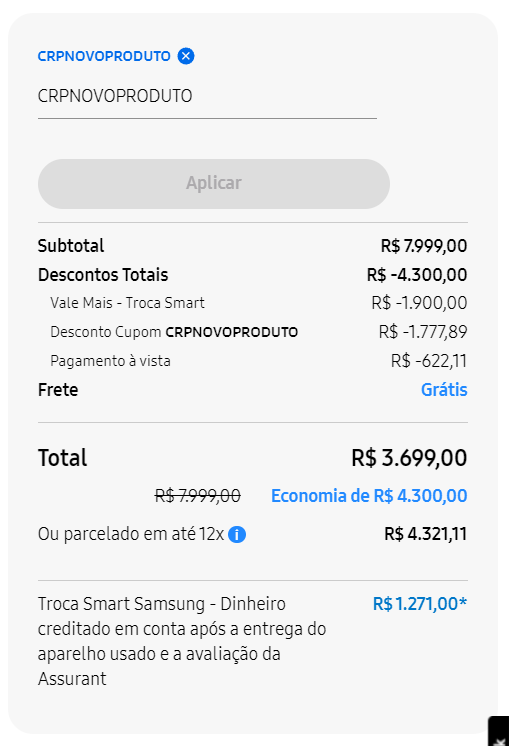
Task: Click the Descontos Totais amount
Action: pyautogui.click(x=417, y=275)
